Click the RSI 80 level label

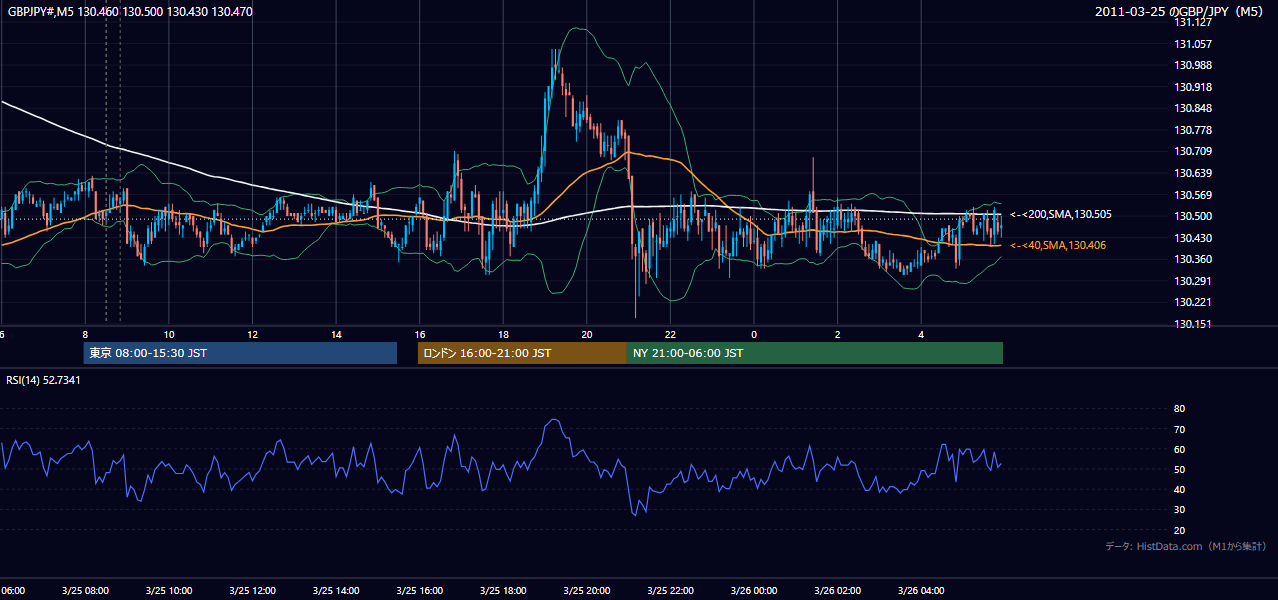[1179, 409]
